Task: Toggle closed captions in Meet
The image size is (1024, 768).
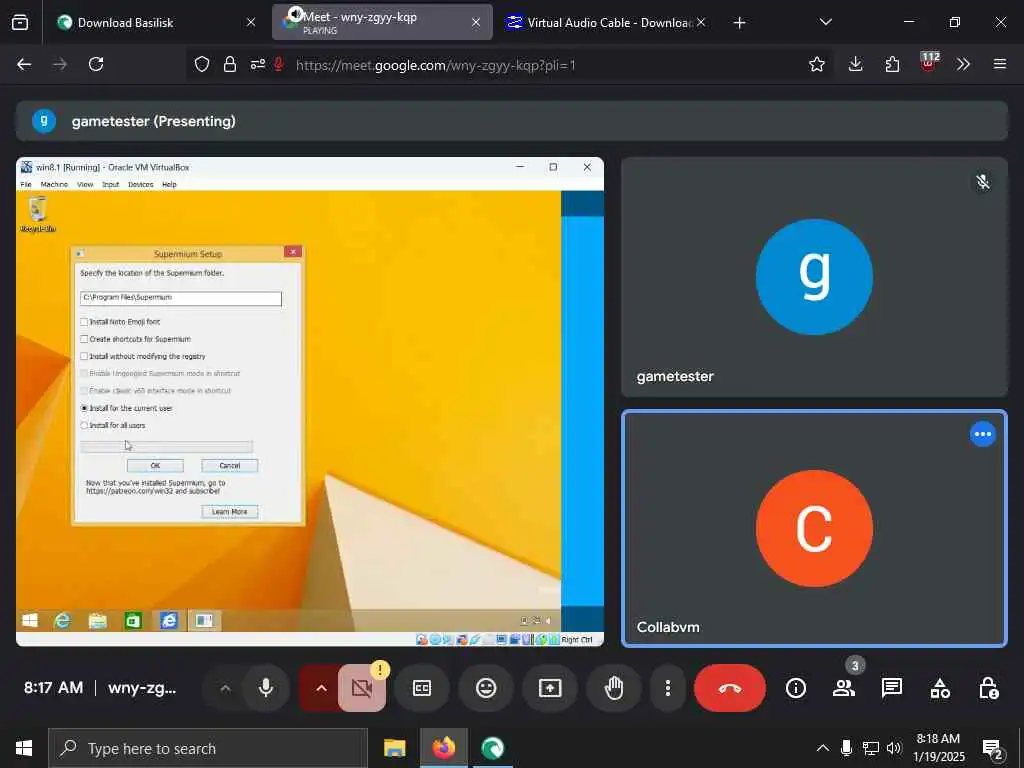Action: pyautogui.click(x=422, y=688)
